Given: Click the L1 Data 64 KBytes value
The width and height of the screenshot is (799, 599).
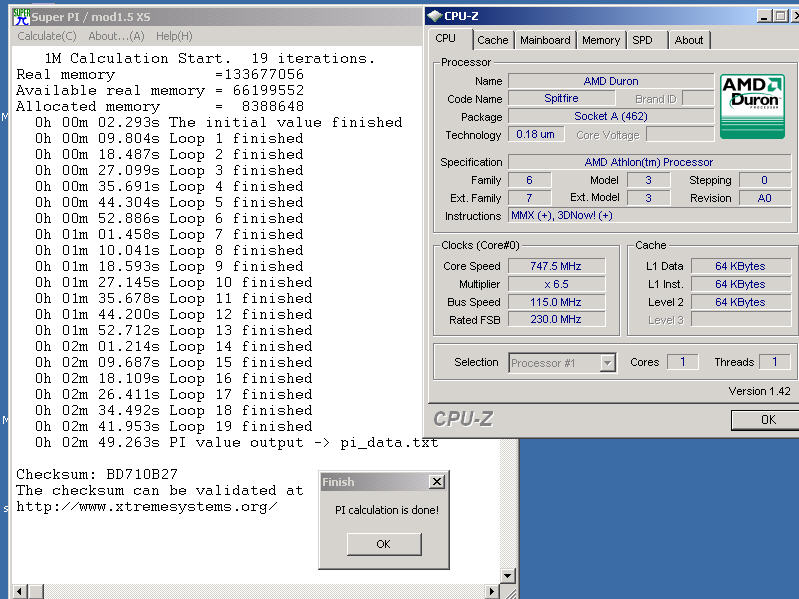Looking at the screenshot, I should coord(741,266).
